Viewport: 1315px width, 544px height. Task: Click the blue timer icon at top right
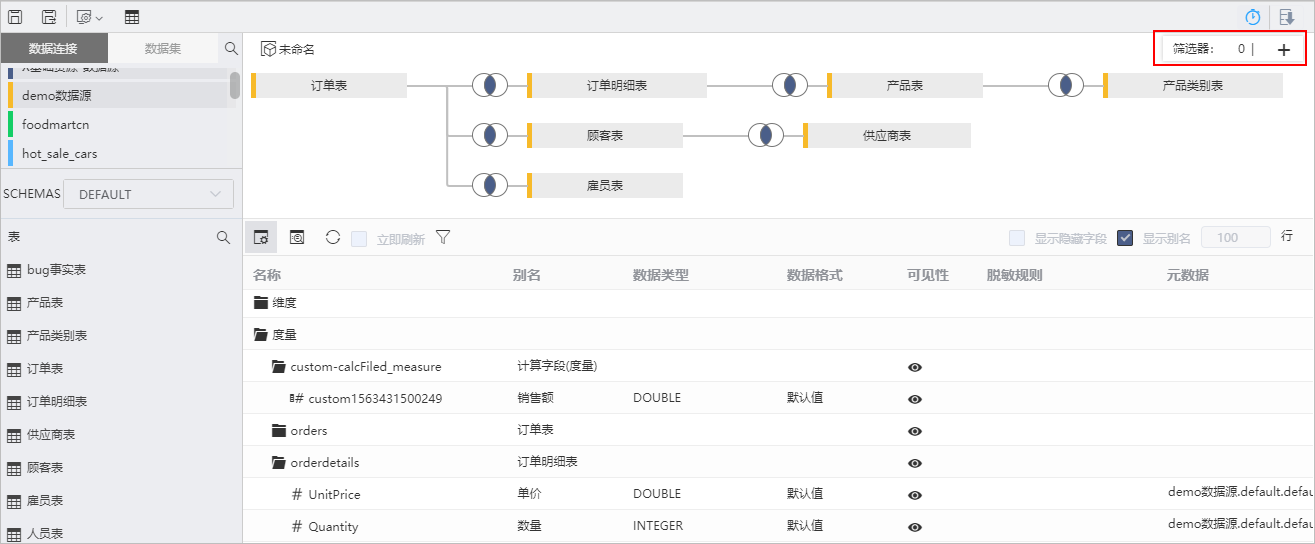(x=1252, y=17)
